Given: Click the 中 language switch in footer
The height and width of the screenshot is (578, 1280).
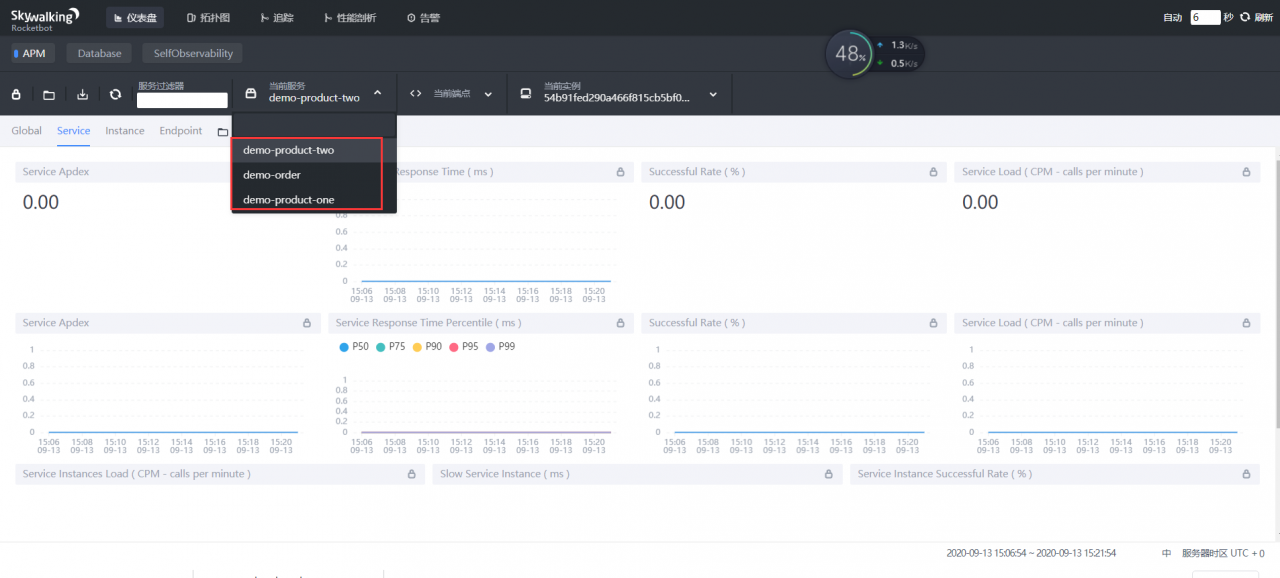Looking at the screenshot, I should [1166, 553].
